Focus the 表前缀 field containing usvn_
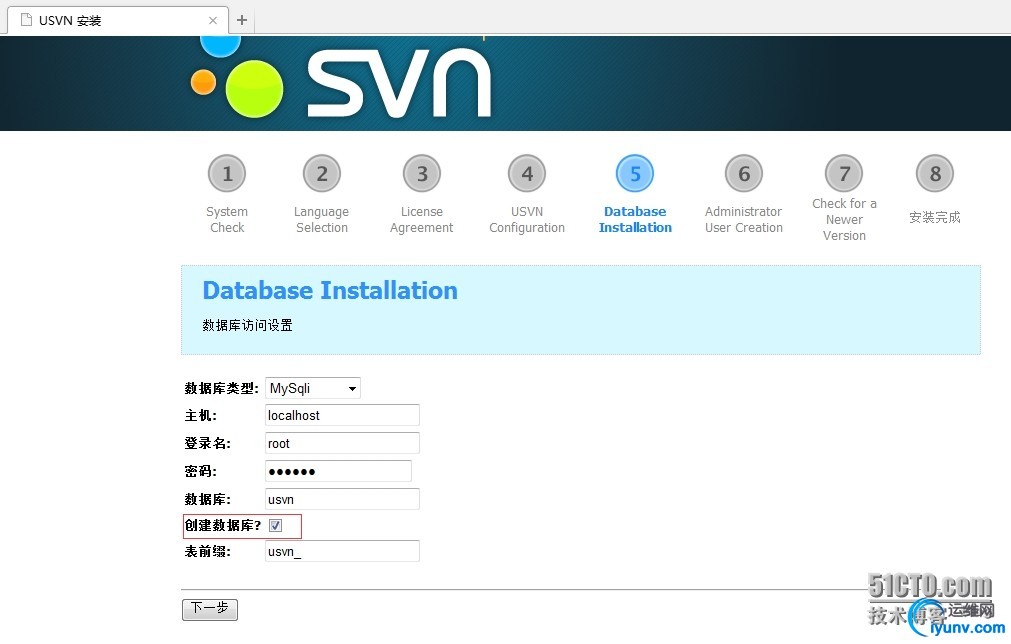This screenshot has width=1011, height=644. (x=342, y=551)
